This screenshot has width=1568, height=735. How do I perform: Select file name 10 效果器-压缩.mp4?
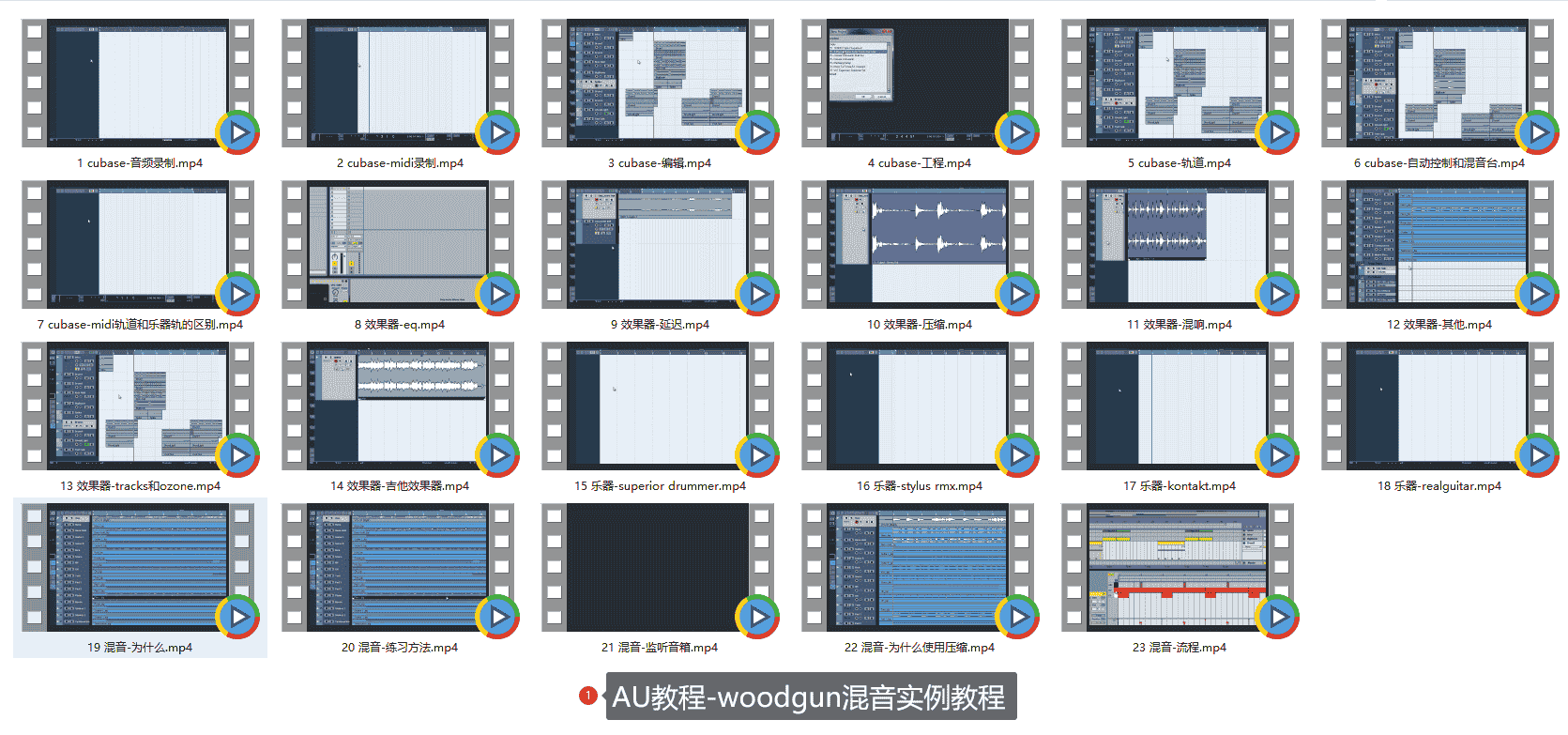click(920, 325)
